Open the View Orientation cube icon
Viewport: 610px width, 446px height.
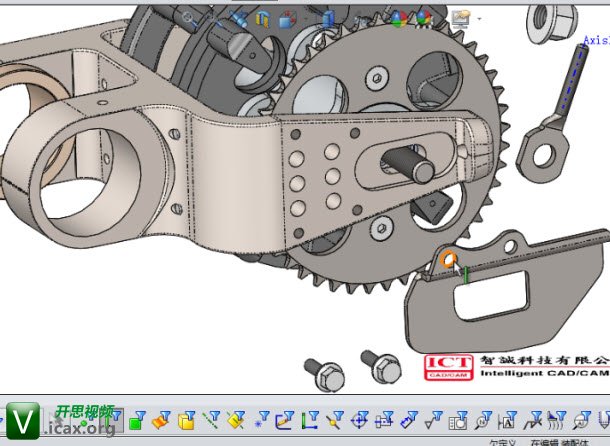pos(287,19)
